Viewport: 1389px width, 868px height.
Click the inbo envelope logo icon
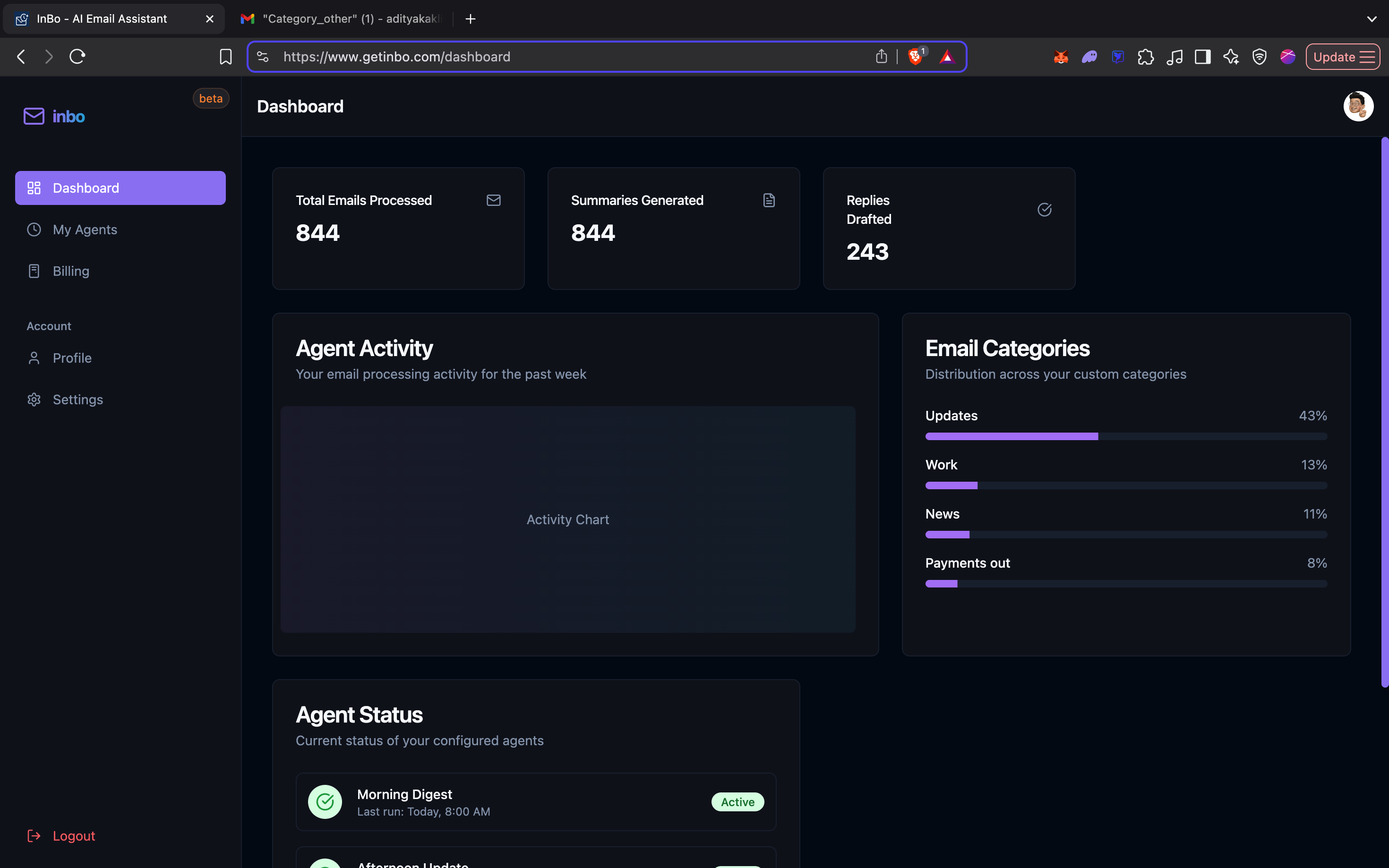pos(34,117)
